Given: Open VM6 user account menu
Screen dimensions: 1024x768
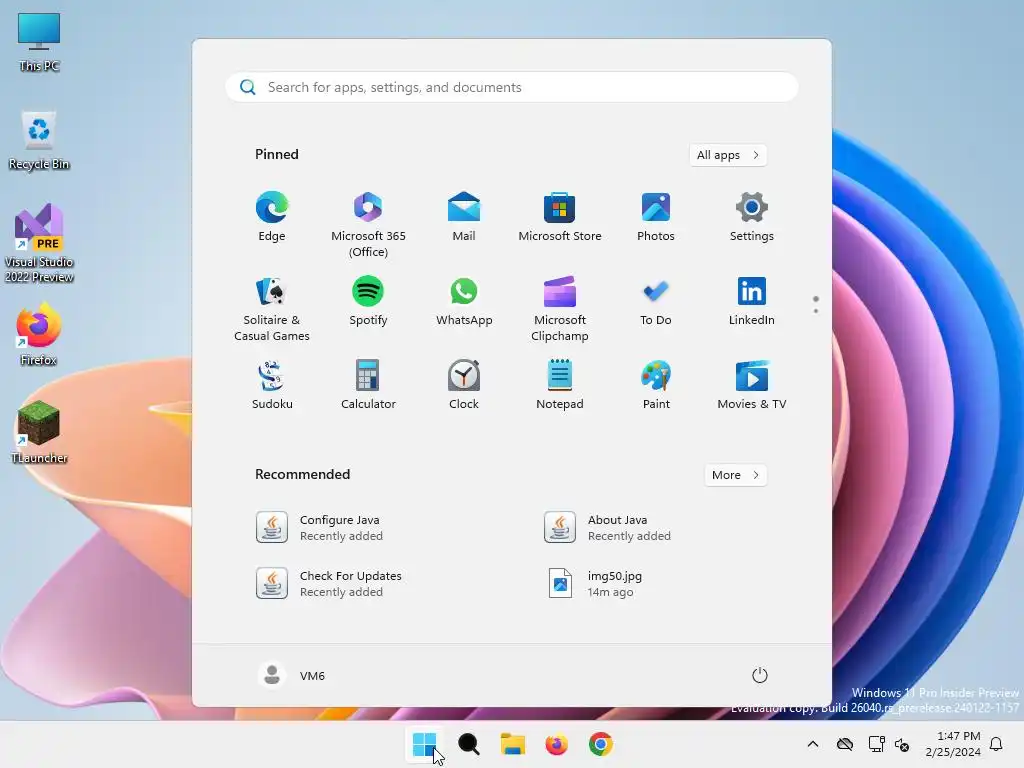Looking at the screenshot, I should click(x=292, y=675).
